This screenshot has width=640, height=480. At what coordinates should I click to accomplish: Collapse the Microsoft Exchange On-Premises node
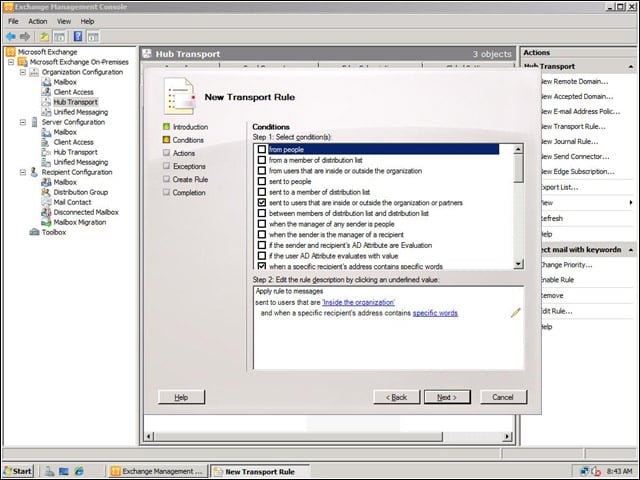(11, 62)
